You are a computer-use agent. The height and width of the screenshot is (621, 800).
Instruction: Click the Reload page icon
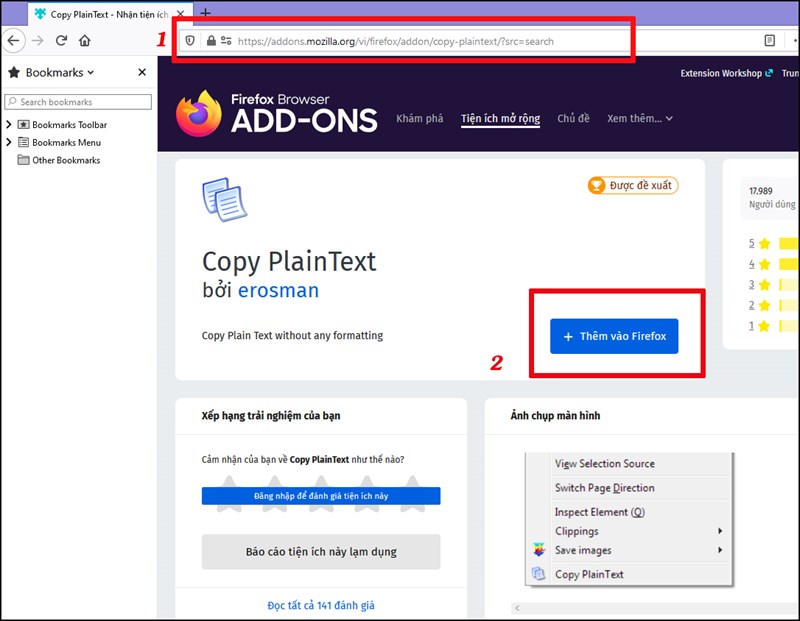pos(62,42)
